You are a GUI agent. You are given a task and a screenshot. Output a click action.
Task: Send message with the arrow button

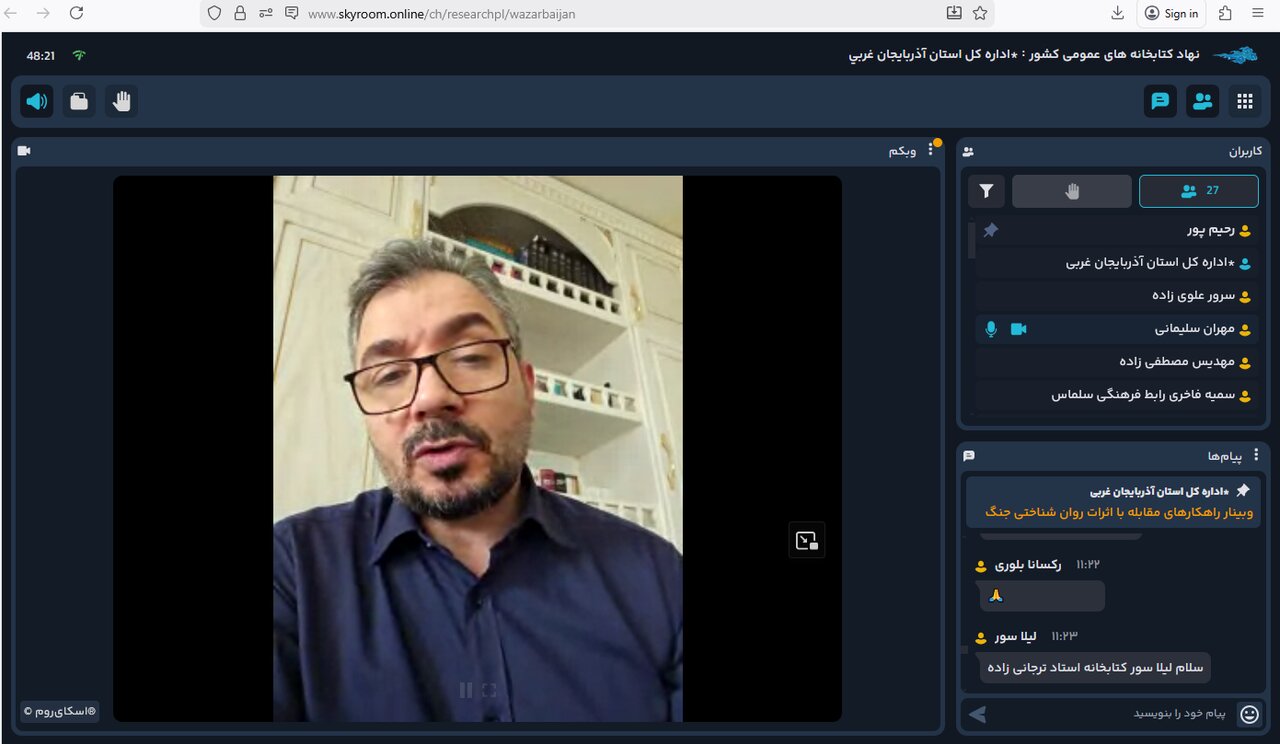pos(978,714)
